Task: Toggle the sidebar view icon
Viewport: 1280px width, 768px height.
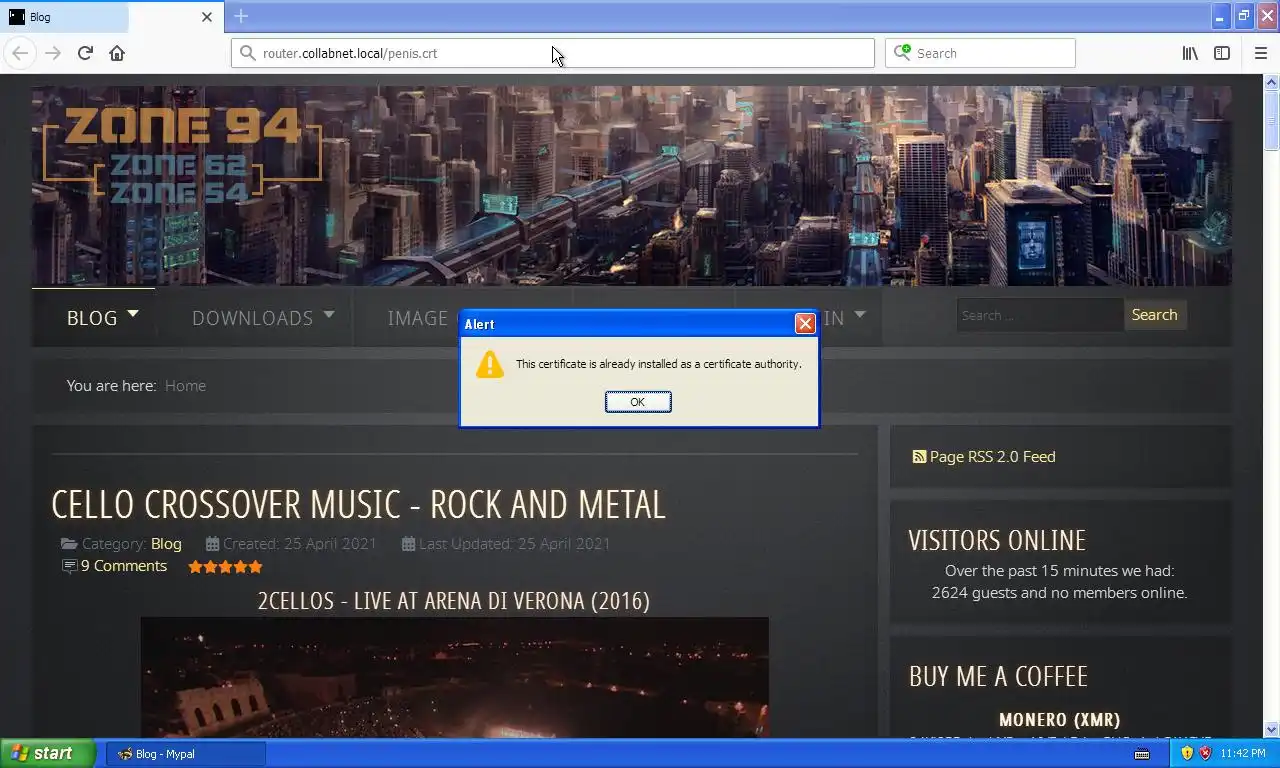Action: coord(1222,53)
